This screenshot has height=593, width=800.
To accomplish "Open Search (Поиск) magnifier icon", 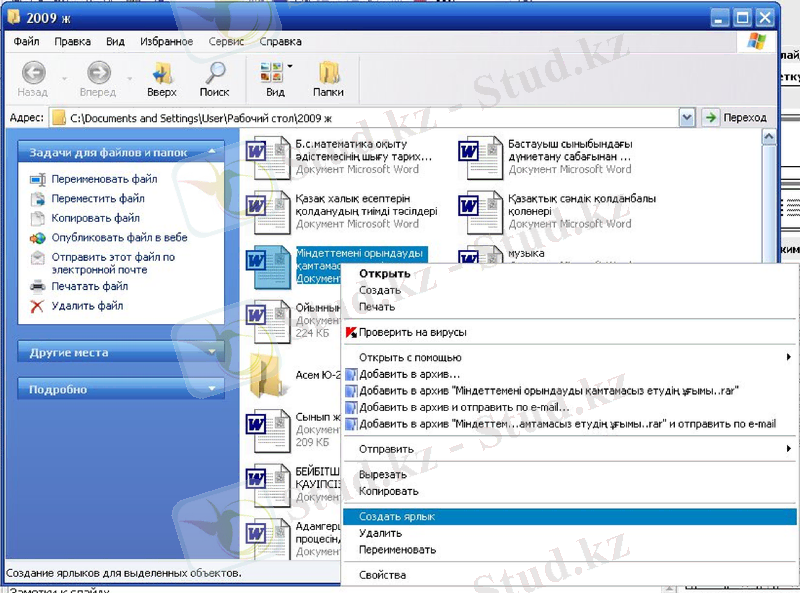I will point(214,72).
